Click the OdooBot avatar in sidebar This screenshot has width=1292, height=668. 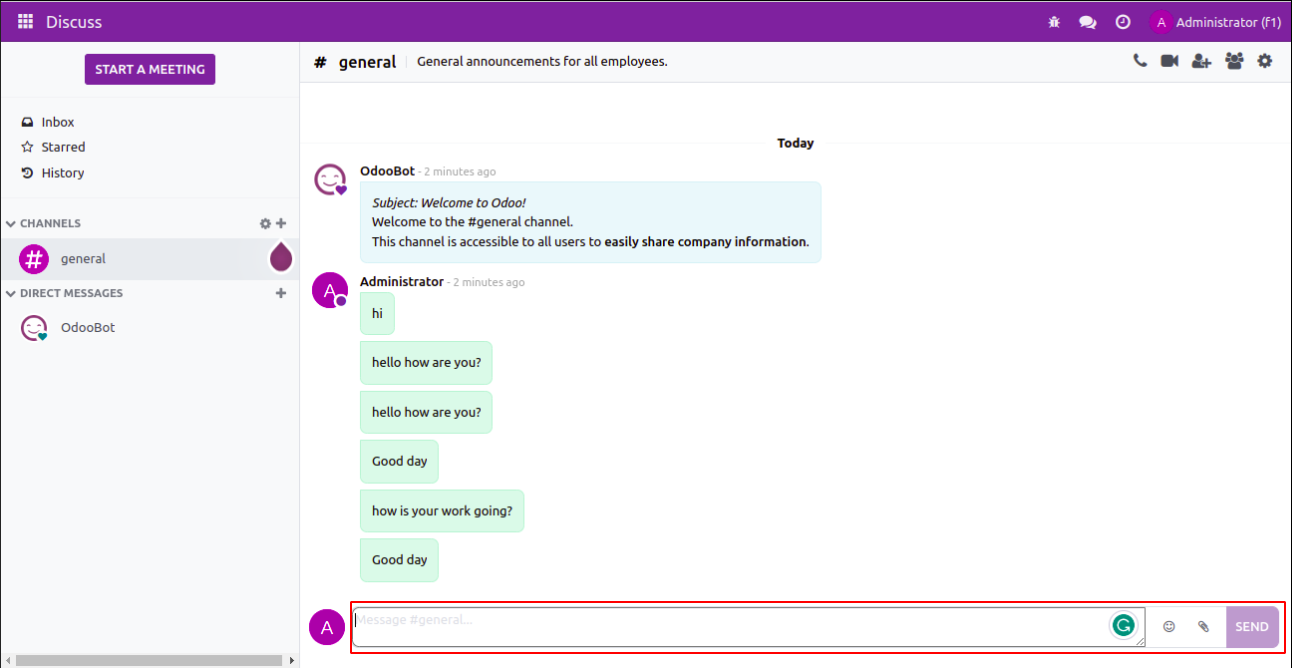(34, 328)
